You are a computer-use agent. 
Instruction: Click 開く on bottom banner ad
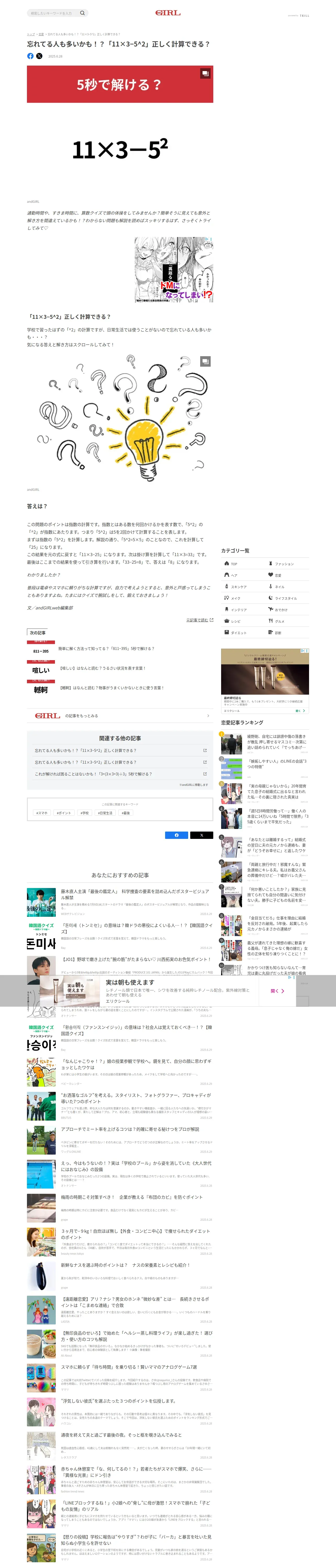point(277,990)
